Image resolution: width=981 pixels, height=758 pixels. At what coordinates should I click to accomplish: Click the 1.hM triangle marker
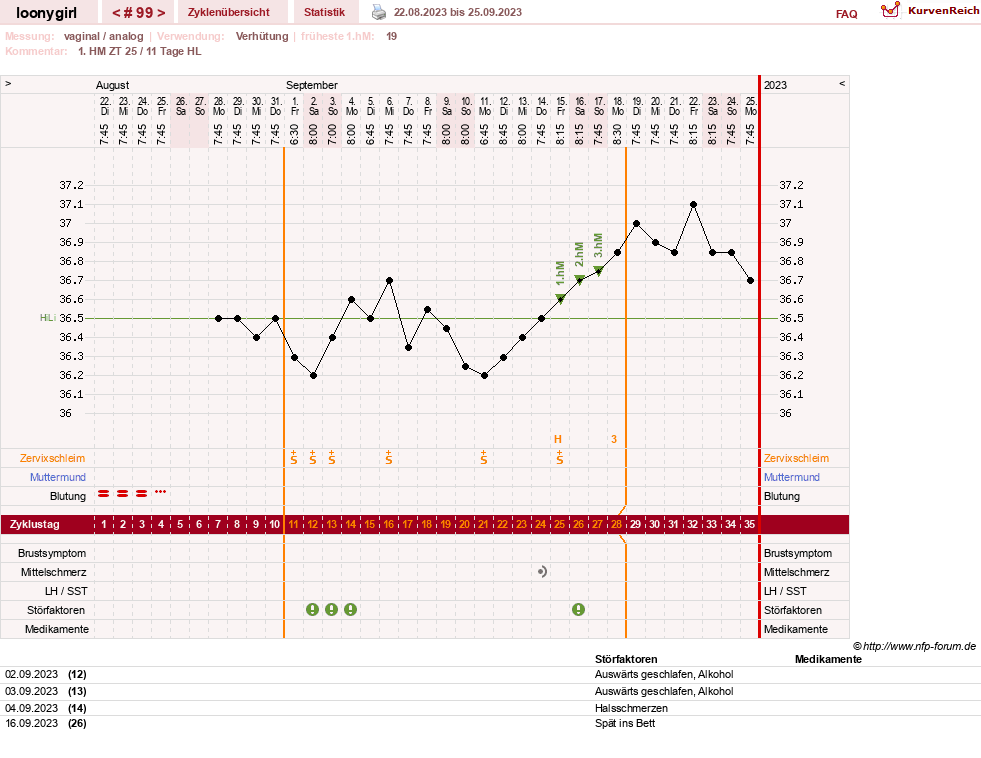pos(561,300)
